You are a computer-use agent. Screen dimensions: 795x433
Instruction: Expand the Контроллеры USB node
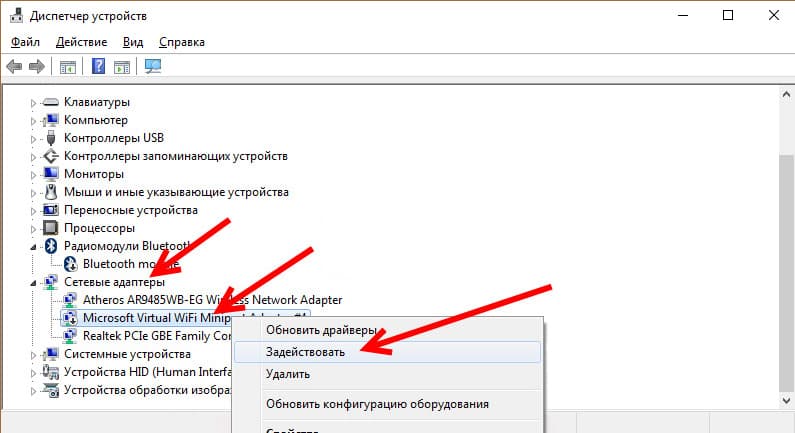point(33,139)
